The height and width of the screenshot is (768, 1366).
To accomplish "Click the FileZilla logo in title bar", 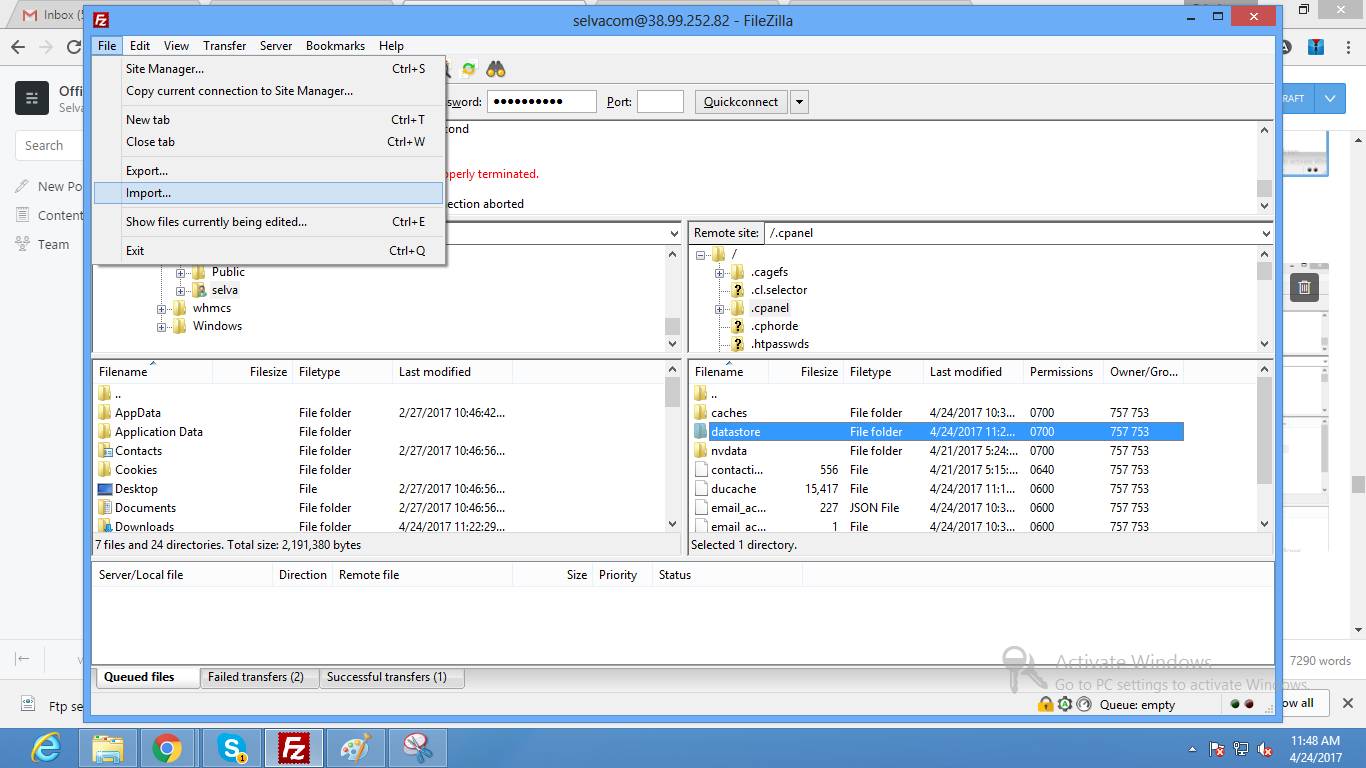I will (100, 20).
